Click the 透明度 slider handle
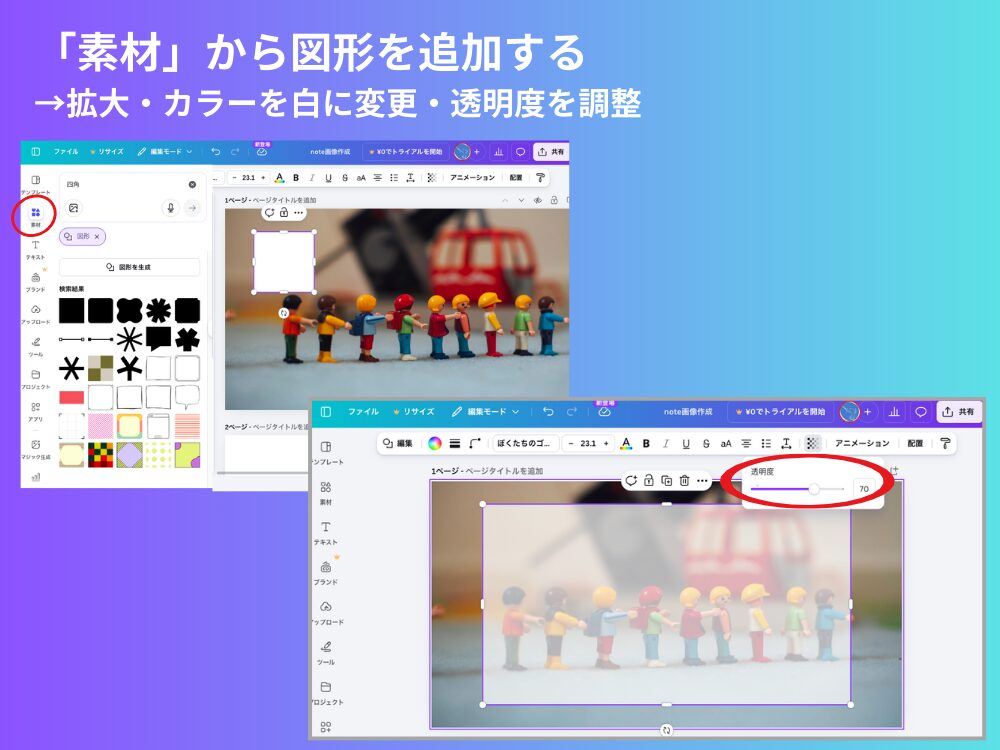This screenshot has height=750, width=1000. (x=814, y=489)
